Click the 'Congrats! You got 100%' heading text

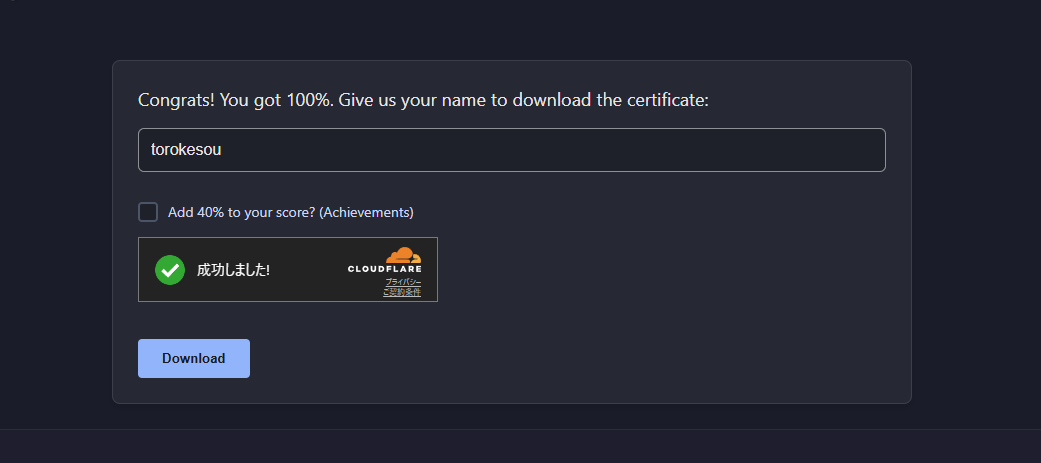[x=424, y=100]
